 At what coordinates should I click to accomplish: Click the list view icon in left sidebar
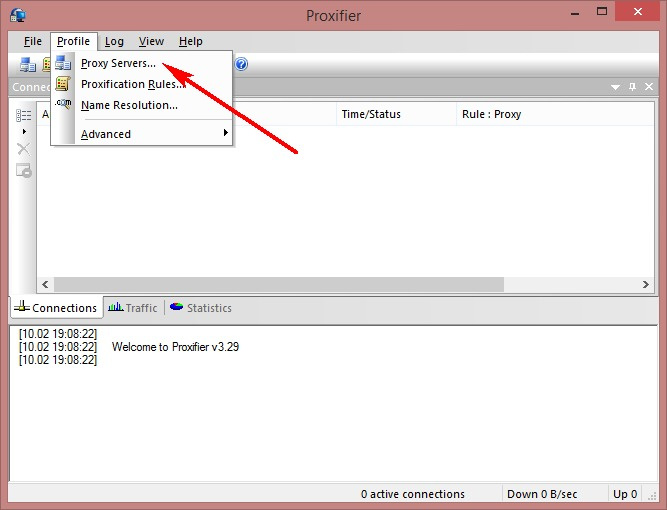pyautogui.click(x=24, y=115)
